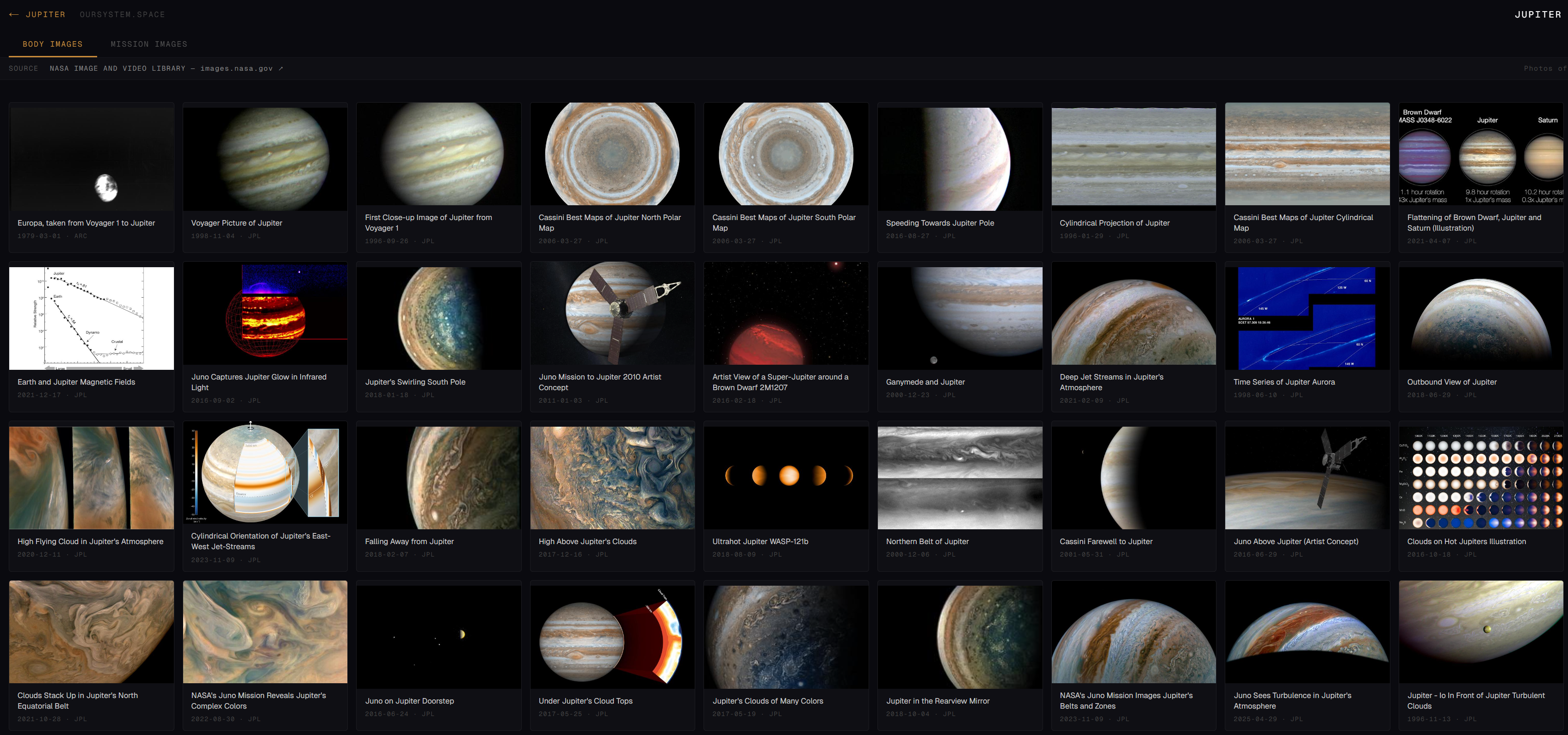Switch to the Mission Images tab
1568x735 pixels.
(149, 44)
